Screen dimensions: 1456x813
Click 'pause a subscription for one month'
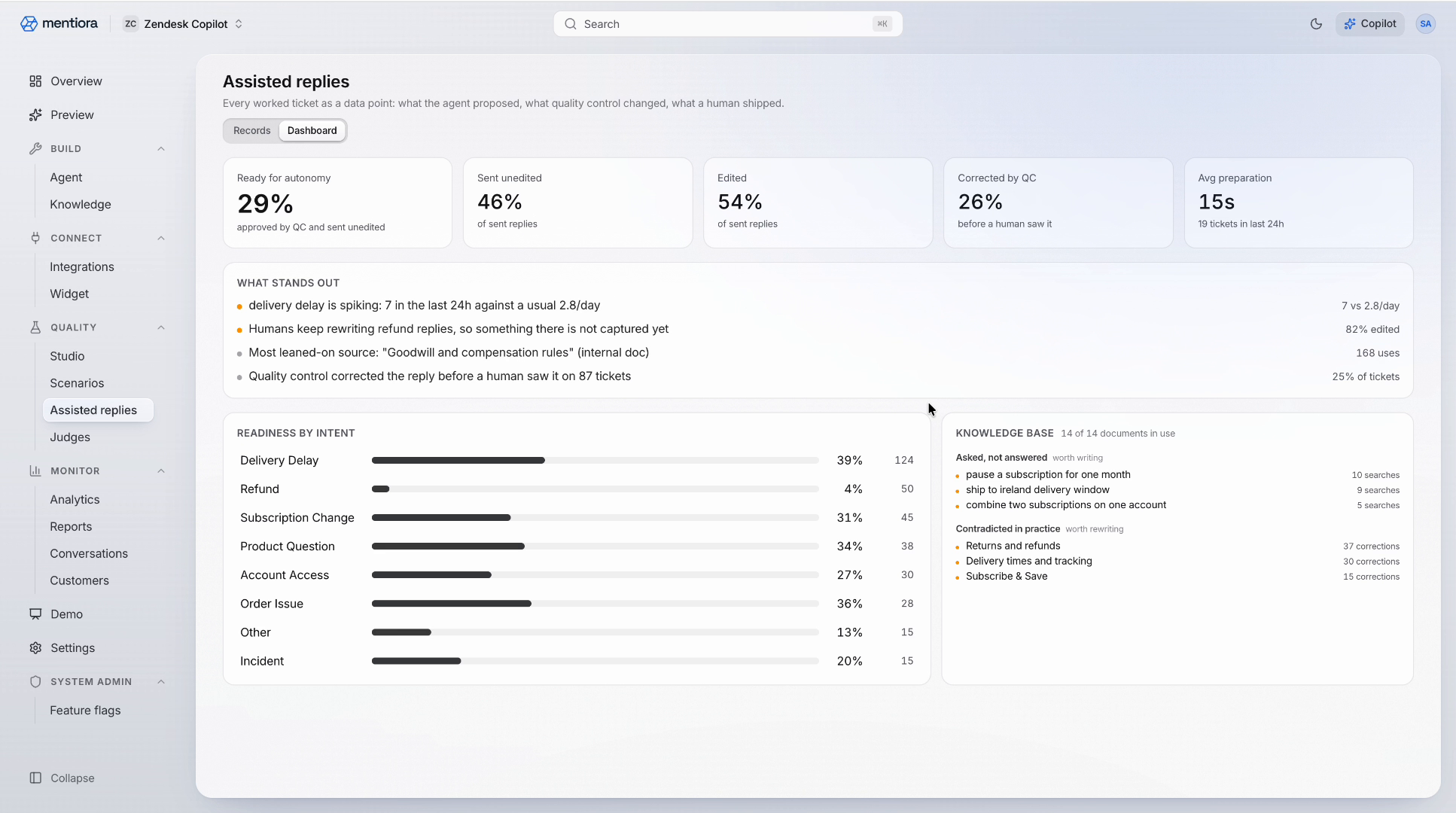pyautogui.click(x=1048, y=475)
